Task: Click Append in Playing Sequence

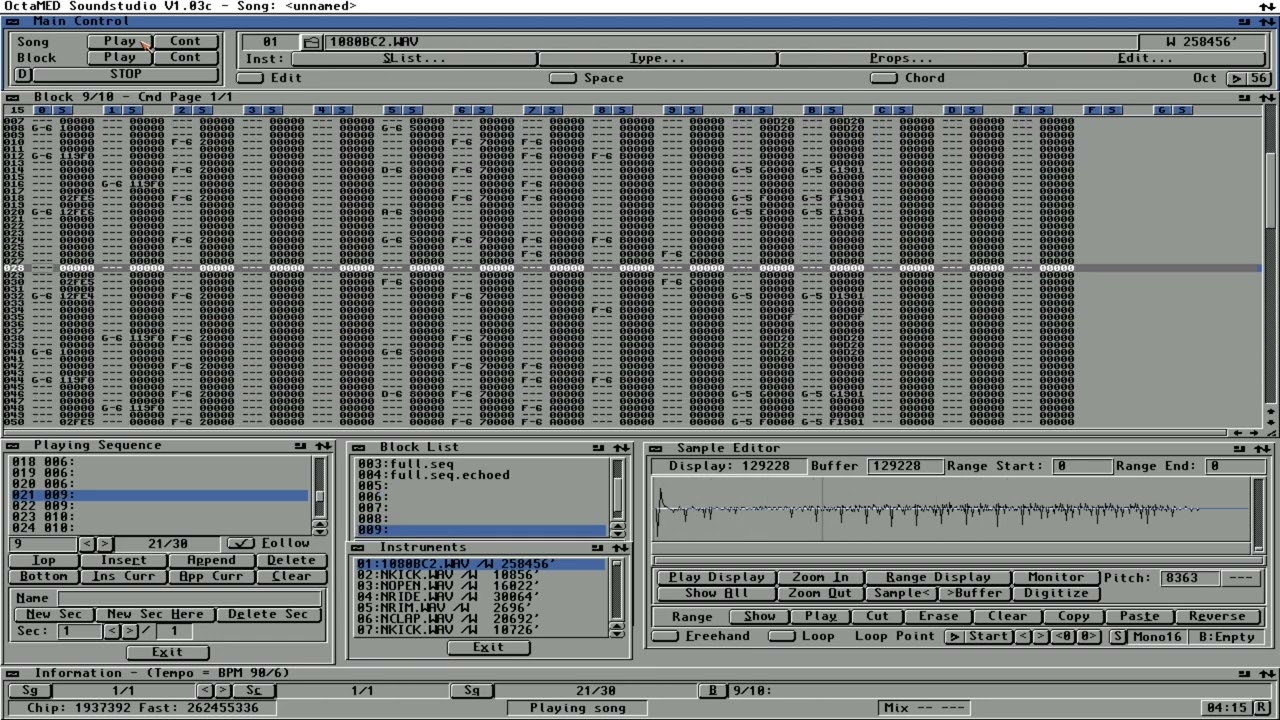Action: click(x=211, y=560)
